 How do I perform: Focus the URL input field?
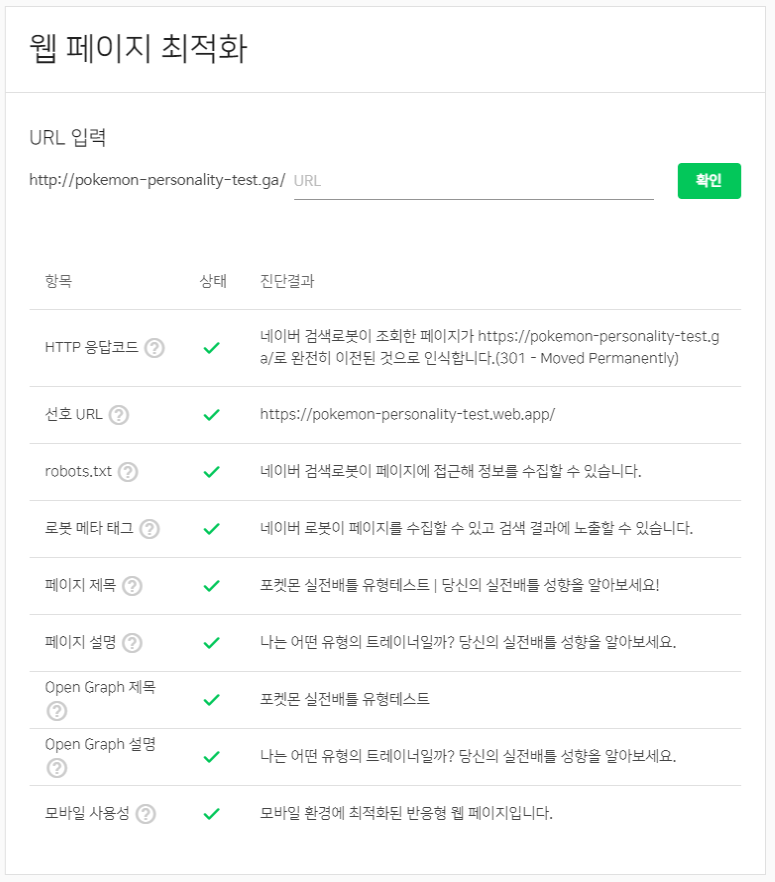click(x=473, y=181)
